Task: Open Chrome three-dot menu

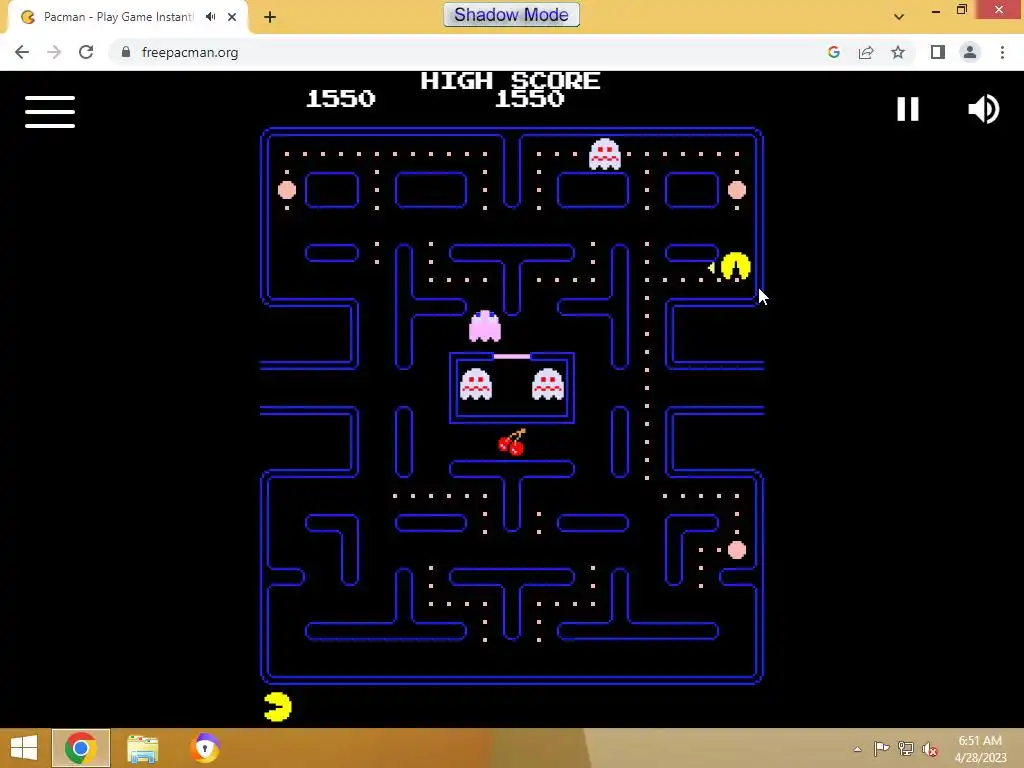Action: pyautogui.click(x=1002, y=52)
